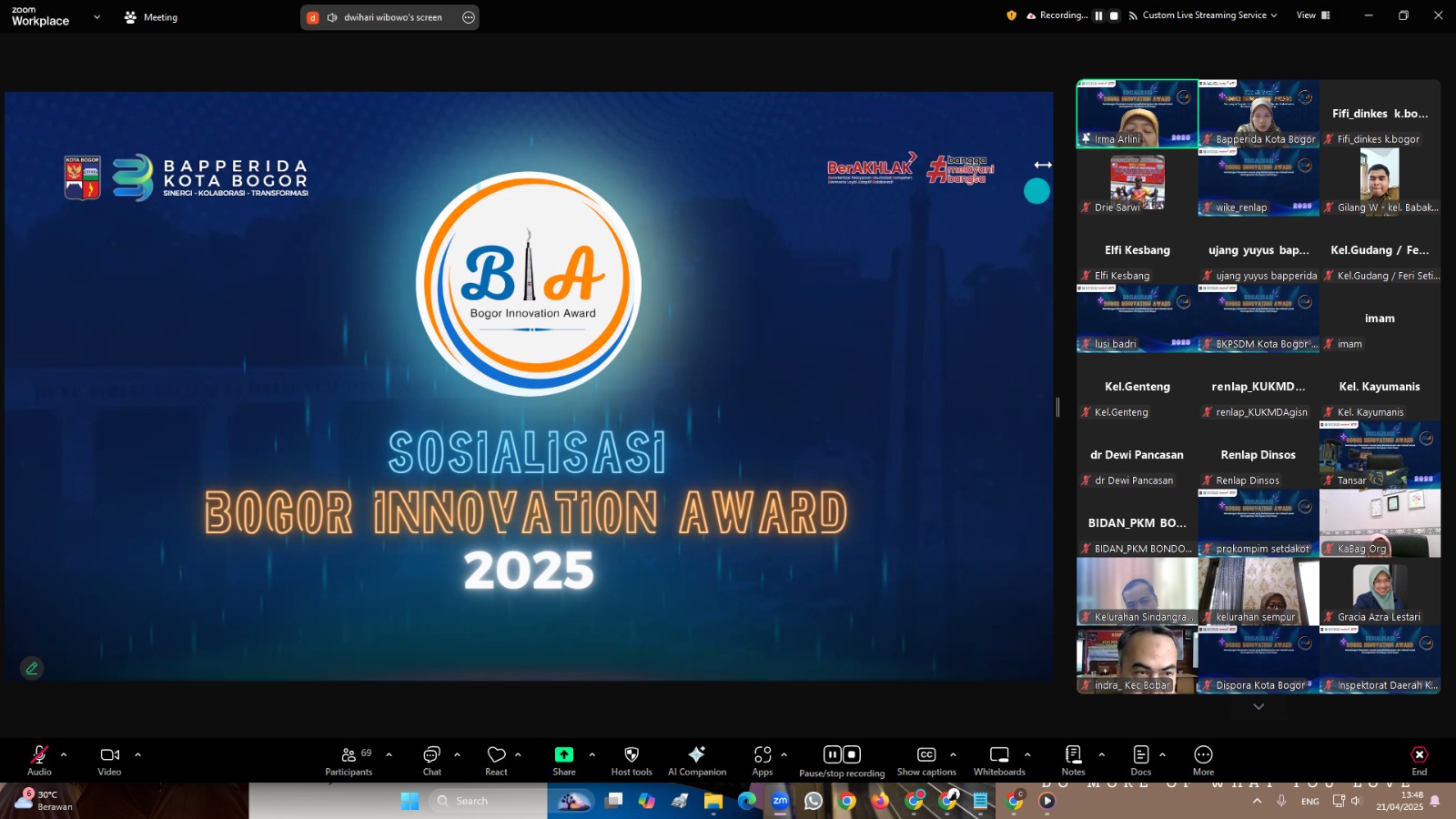Expand Whiteboards options chevron
1456x819 pixels.
point(1027,754)
